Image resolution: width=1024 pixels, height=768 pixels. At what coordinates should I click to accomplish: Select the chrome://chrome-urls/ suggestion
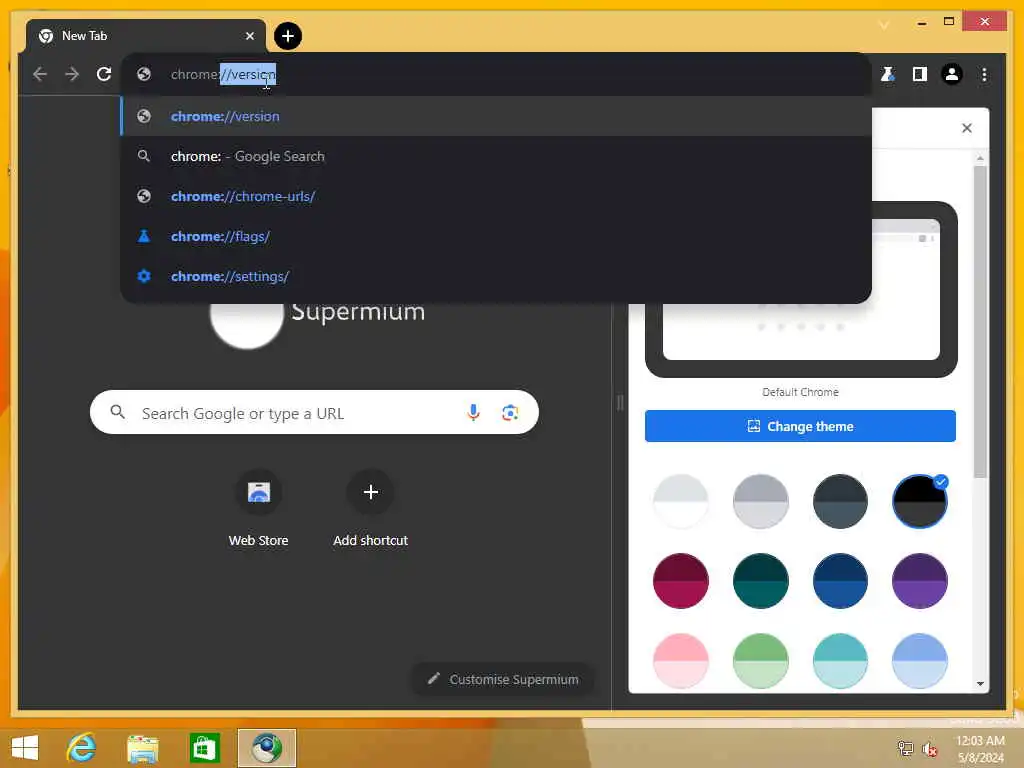pyautogui.click(x=496, y=196)
